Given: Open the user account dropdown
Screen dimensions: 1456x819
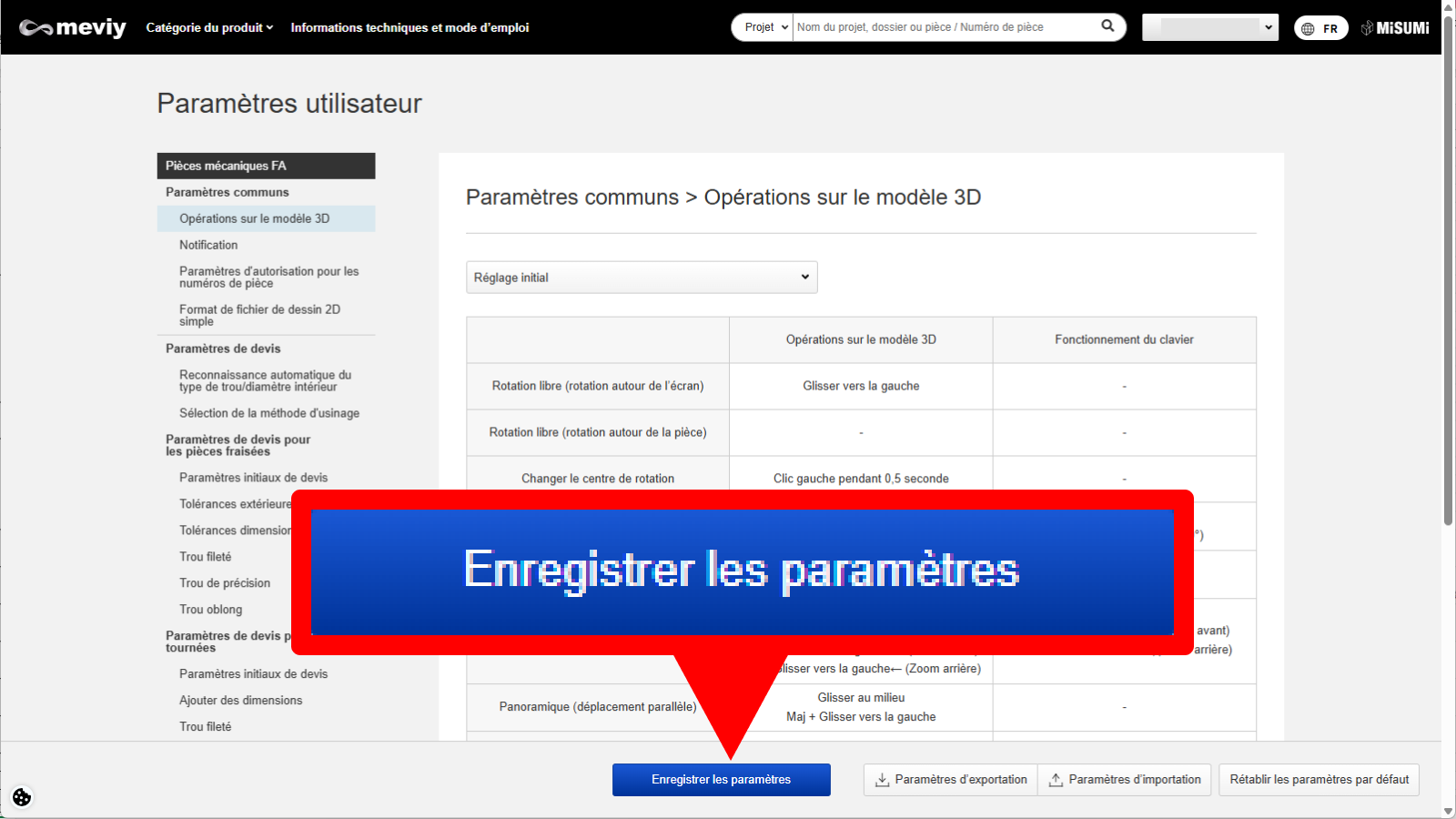Looking at the screenshot, I should coord(1209,27).
